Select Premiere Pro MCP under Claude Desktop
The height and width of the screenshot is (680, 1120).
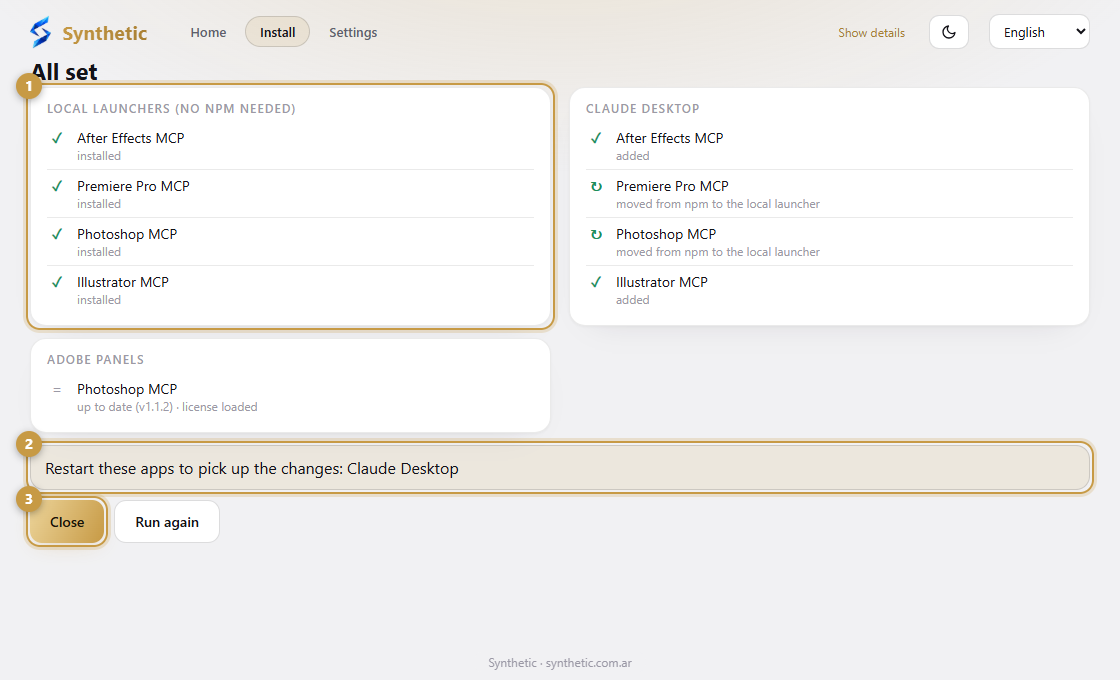coord(829,194)
